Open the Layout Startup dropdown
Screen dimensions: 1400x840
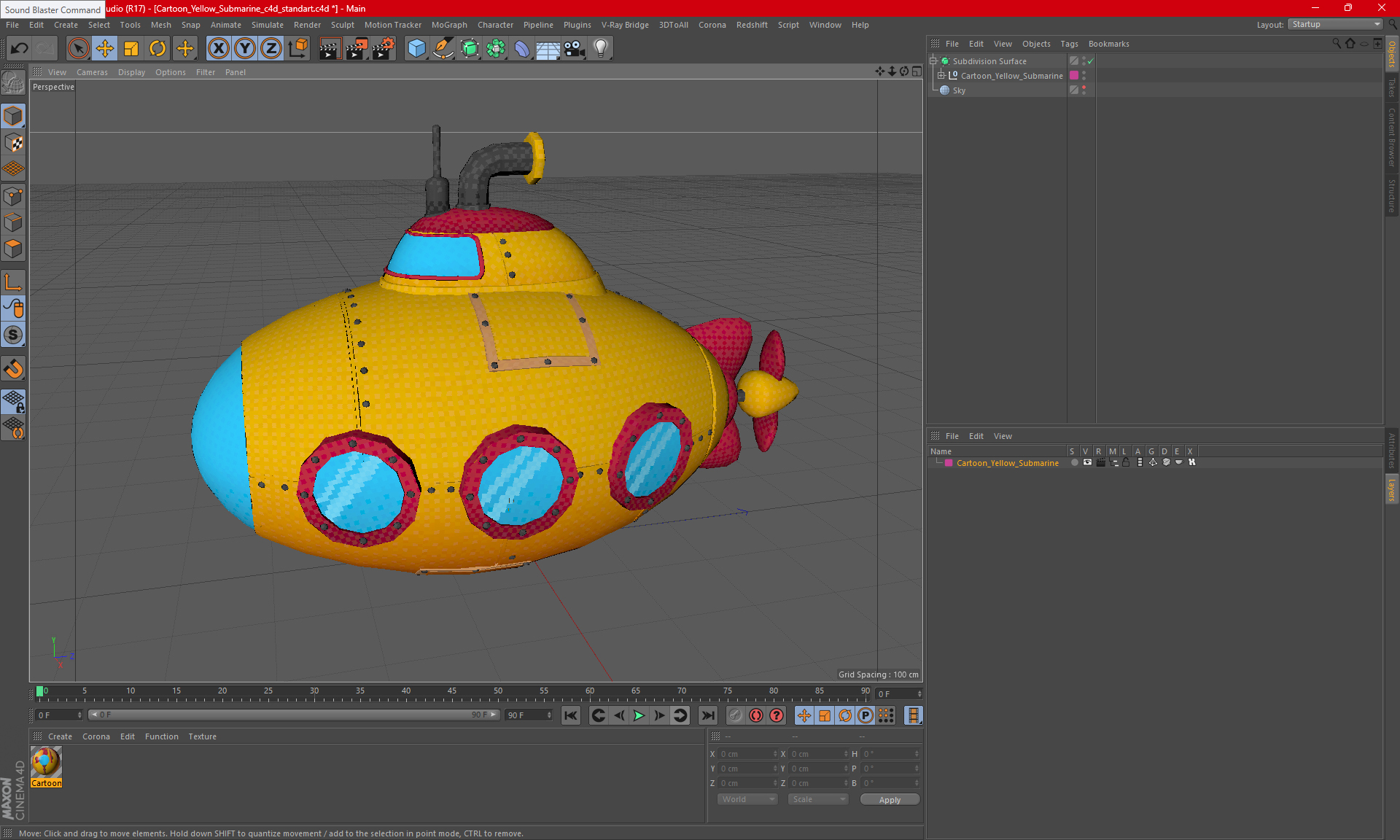coord(1336,24)
